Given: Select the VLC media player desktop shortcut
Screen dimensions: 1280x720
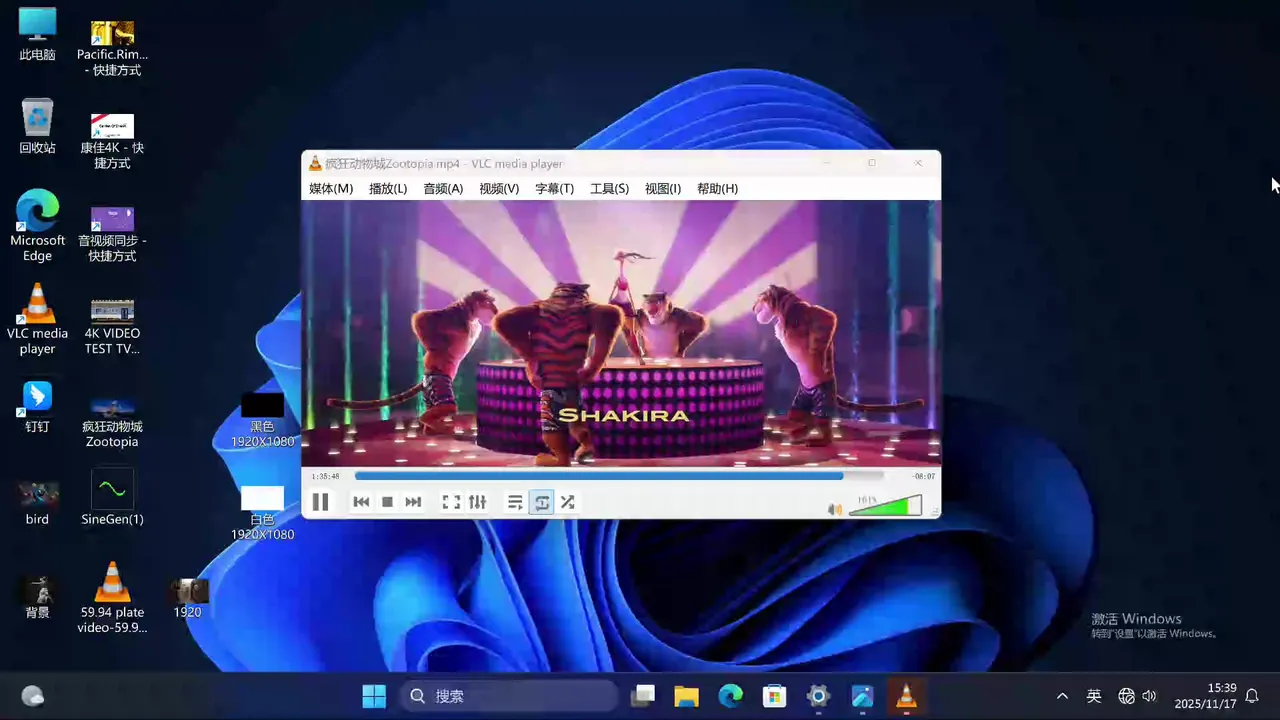Looking at the screenshot, I should (x=37, y=319).
